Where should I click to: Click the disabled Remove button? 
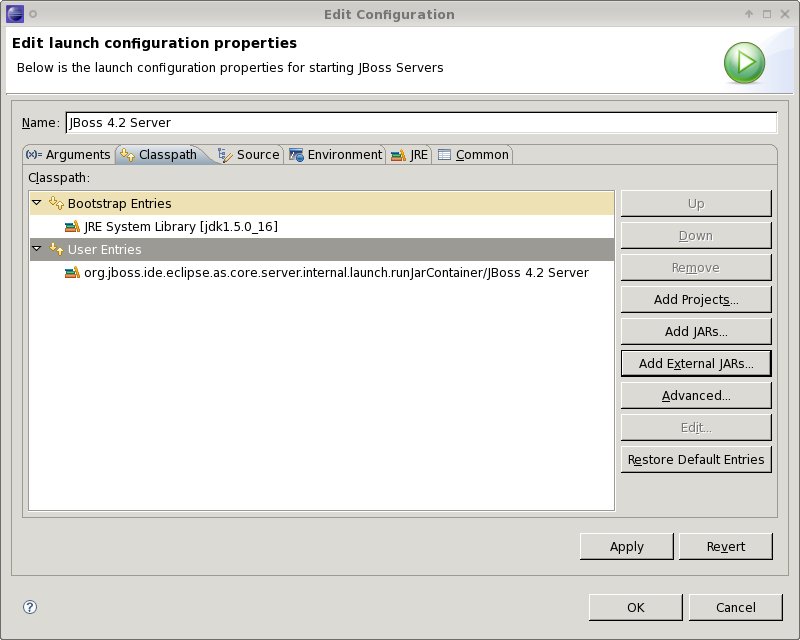696,267
